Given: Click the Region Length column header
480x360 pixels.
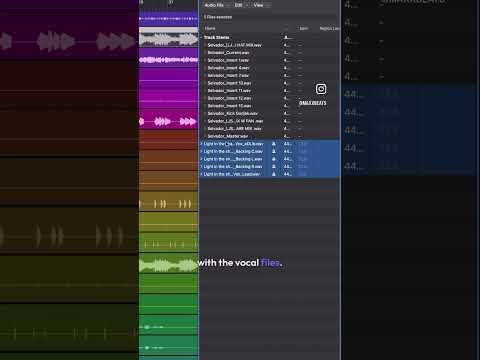Looking at the screenshot, I should coord(330,28).
